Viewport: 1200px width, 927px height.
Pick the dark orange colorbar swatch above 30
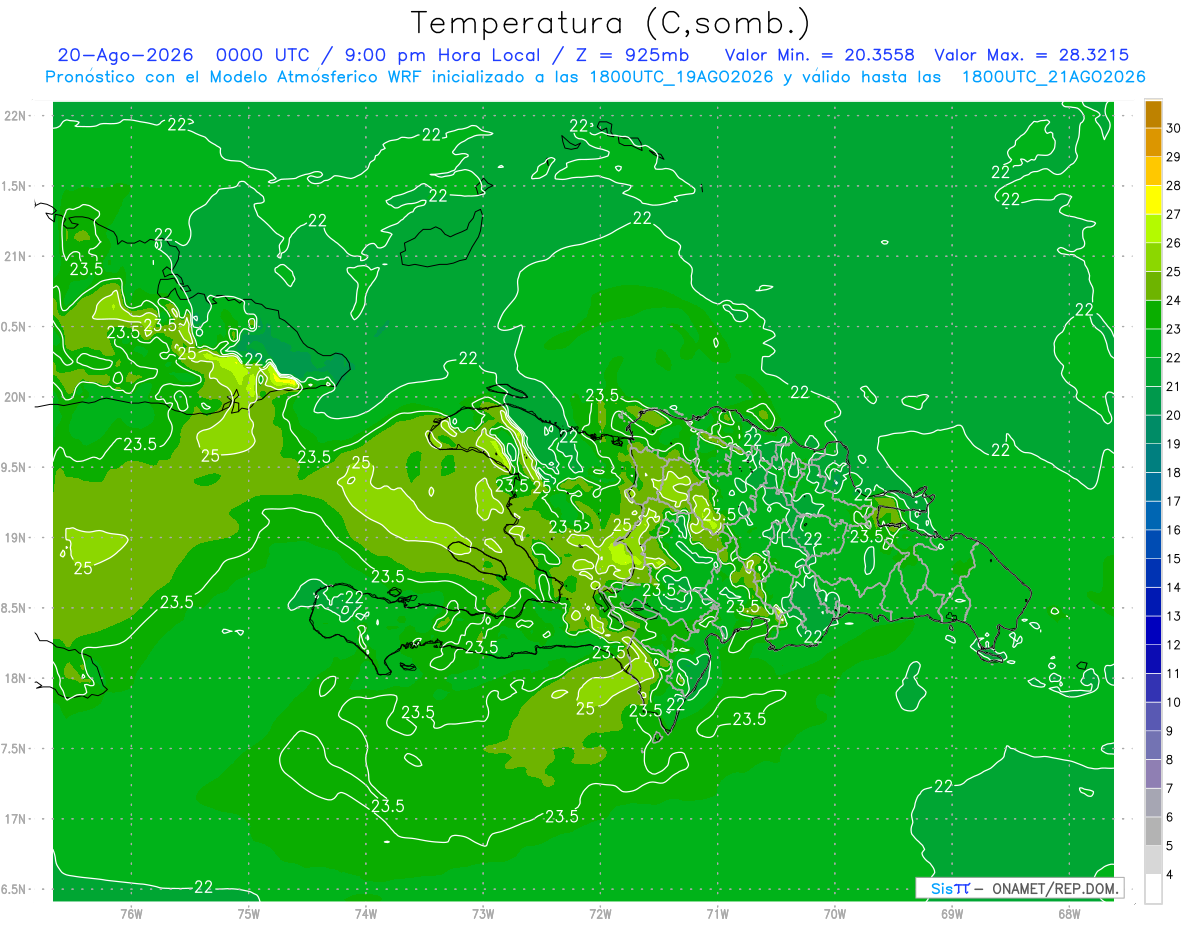(x=1153, y=114)
